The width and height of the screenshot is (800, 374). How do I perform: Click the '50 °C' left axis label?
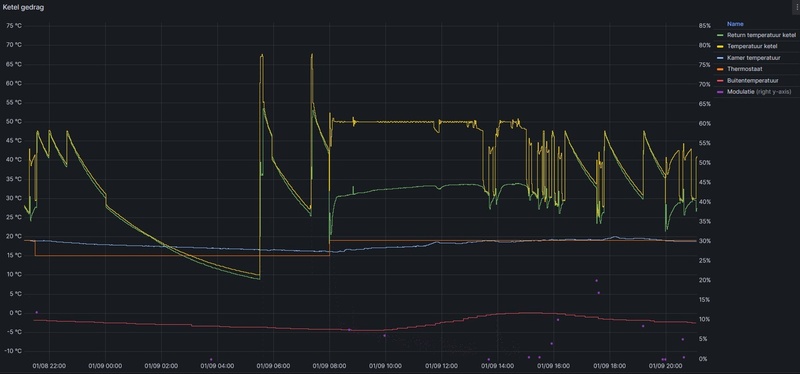pyautogui.click(x=14, y=121)
